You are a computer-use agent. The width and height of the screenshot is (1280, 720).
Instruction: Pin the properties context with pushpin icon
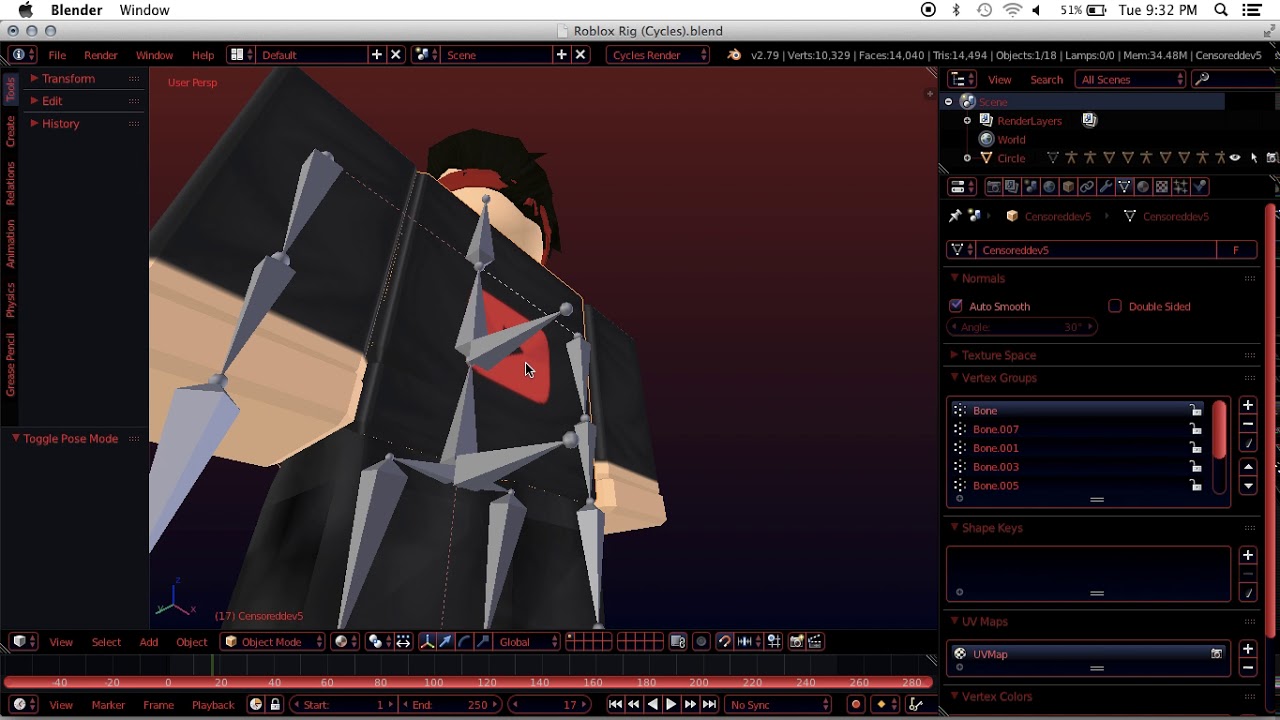[954, 216]
